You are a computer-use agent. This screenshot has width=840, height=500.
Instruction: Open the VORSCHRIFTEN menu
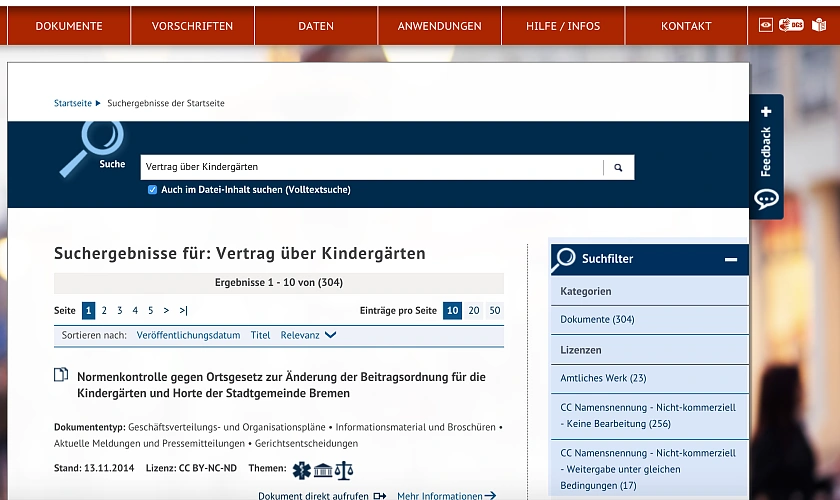[192, 26]
